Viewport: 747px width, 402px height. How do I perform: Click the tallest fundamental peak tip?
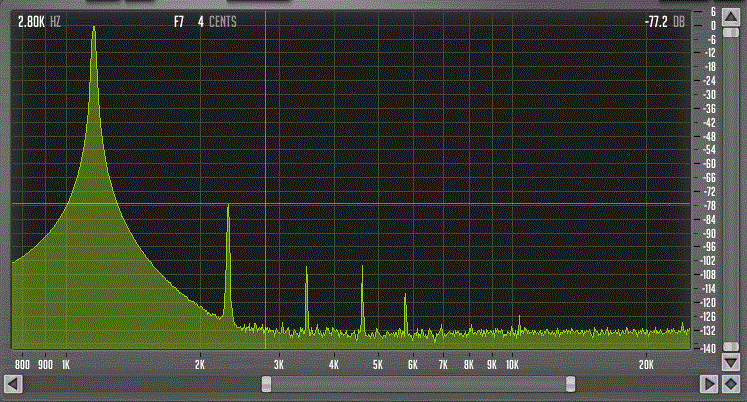pos(94,28)
